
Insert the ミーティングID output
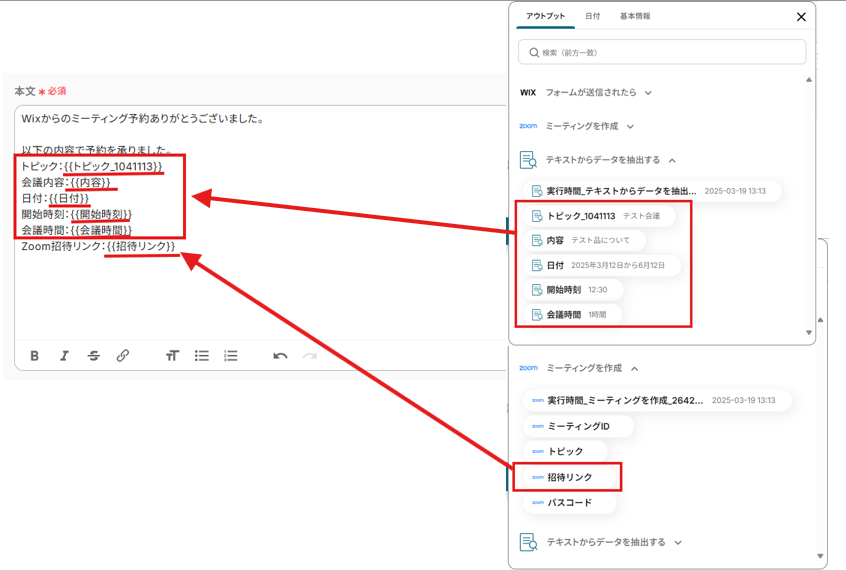(578, 426)
